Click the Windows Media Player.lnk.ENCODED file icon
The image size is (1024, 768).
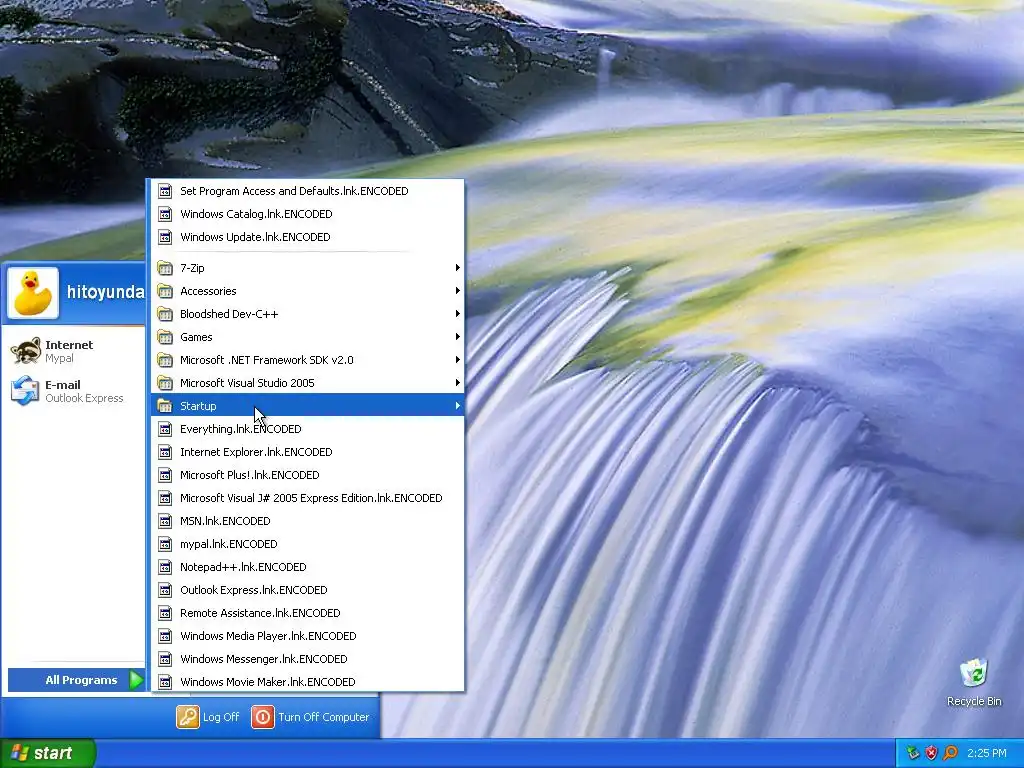[165, 635]
